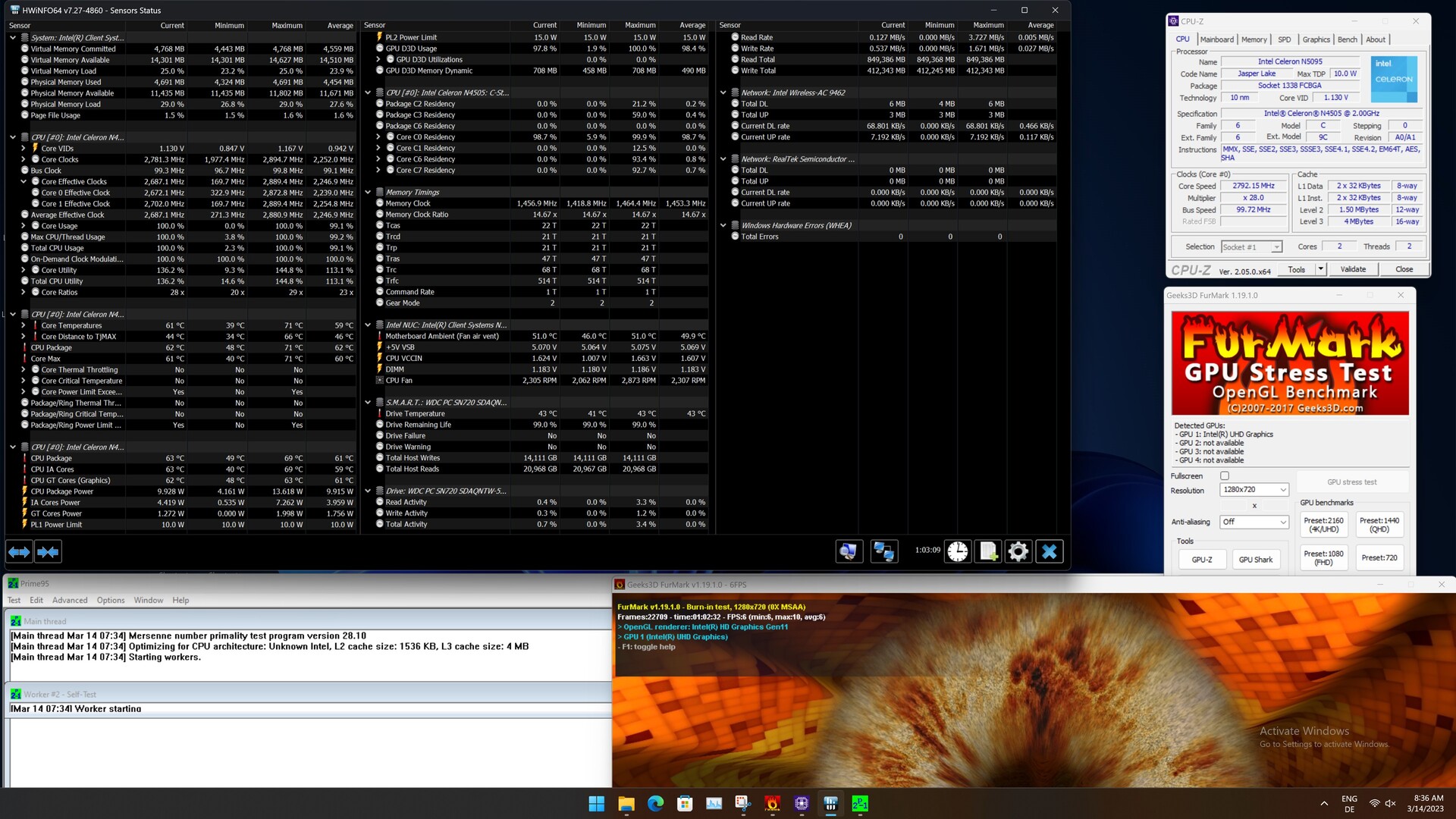1456x819 pixels.
Task: Expand the Core Temperatures tree item
Action: [x=24, y=325]
